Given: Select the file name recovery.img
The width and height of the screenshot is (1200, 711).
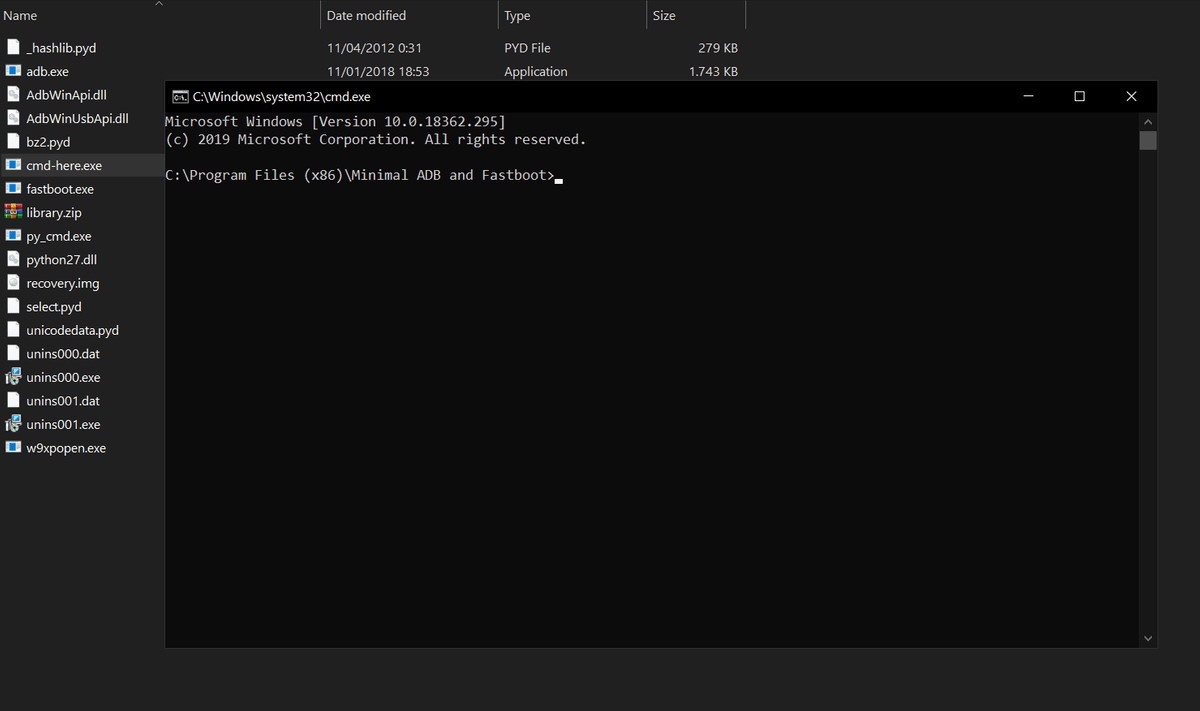Looking at the screenshot, I should [x=63, y=283].
